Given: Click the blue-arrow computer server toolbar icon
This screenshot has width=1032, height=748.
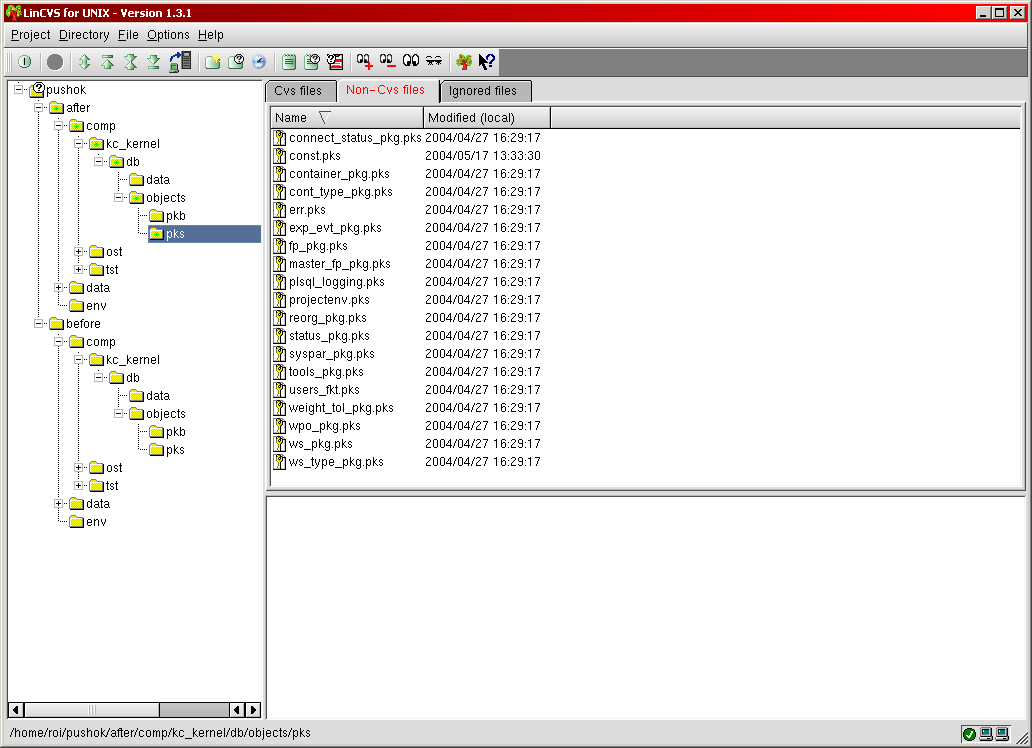Looking at the screenshot, I should (180, 62).
